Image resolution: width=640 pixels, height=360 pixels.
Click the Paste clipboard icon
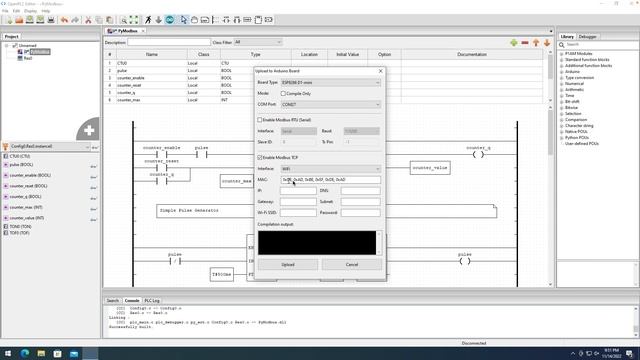[109, 20]
